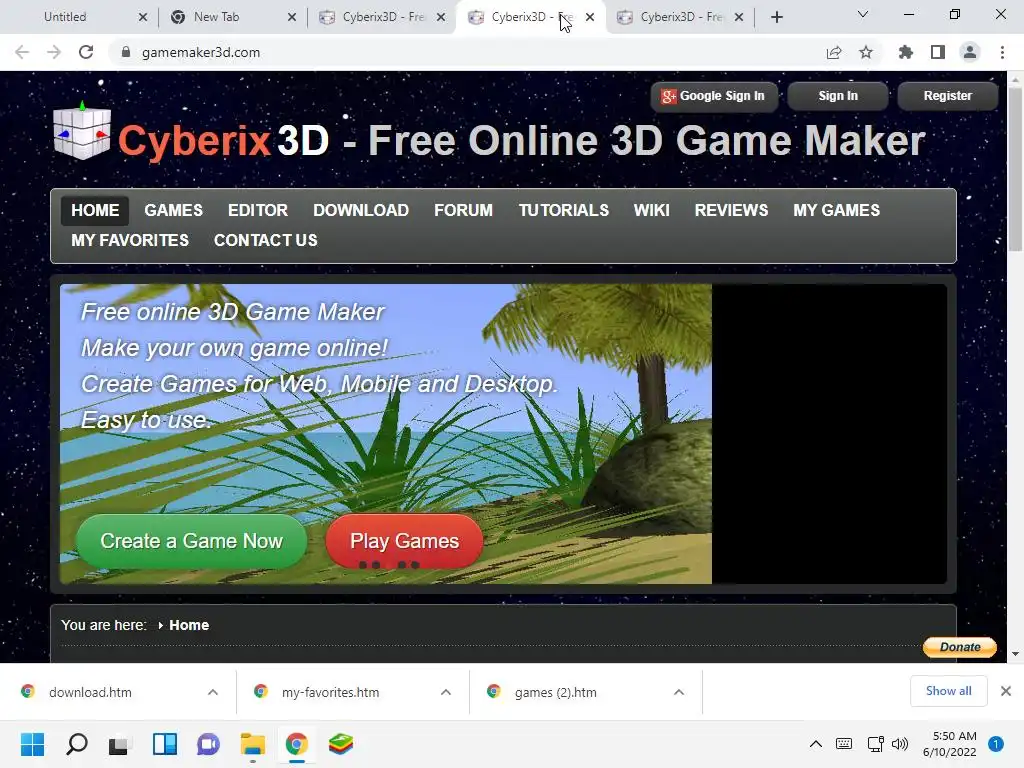Click the share page icon
Viewport: 1024px width, 768px height.
click(834, 52)
